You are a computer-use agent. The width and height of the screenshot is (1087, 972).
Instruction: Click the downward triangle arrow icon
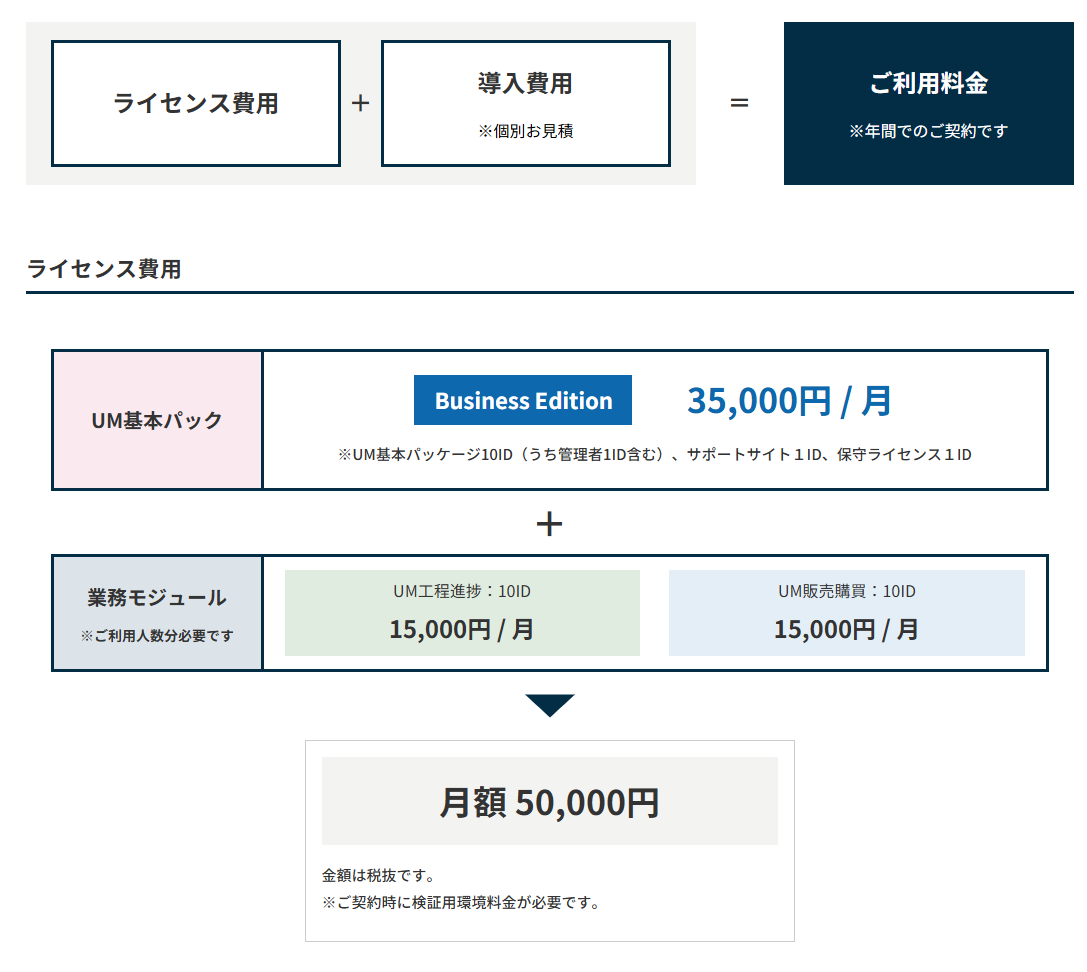coord(549,705)
